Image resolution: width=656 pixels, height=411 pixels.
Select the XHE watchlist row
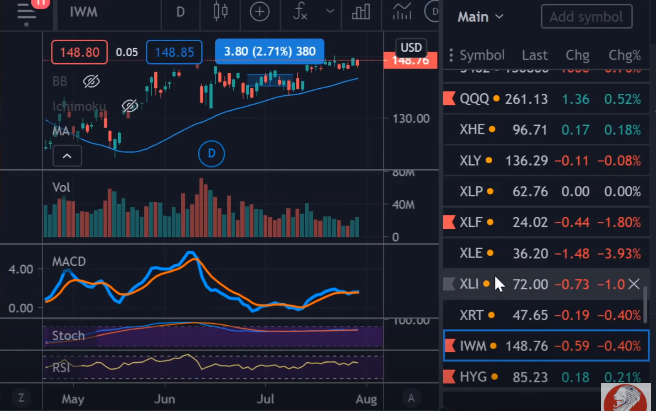click(546, 130)
